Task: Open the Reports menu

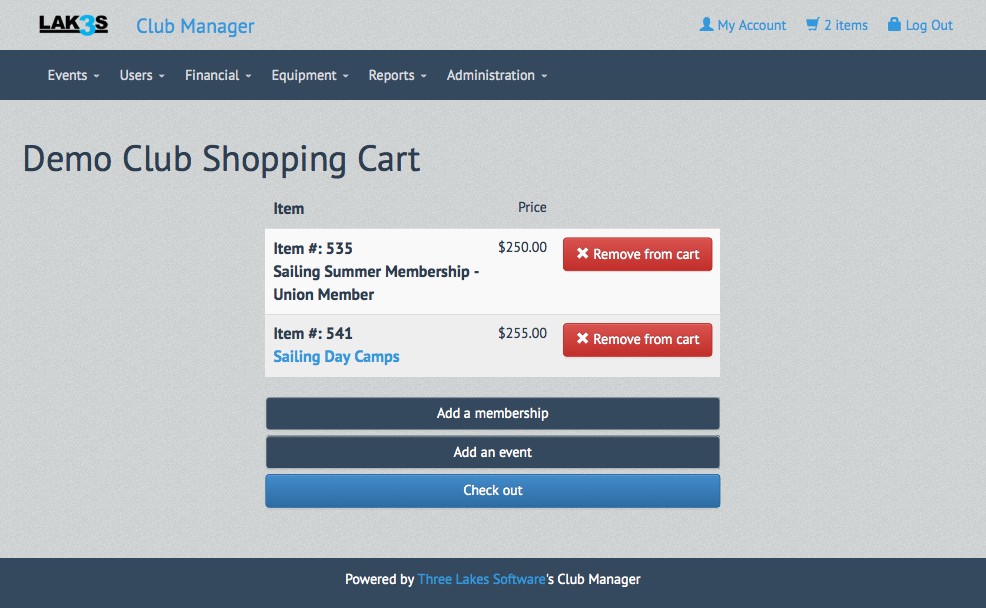Action: pos(397,75)
